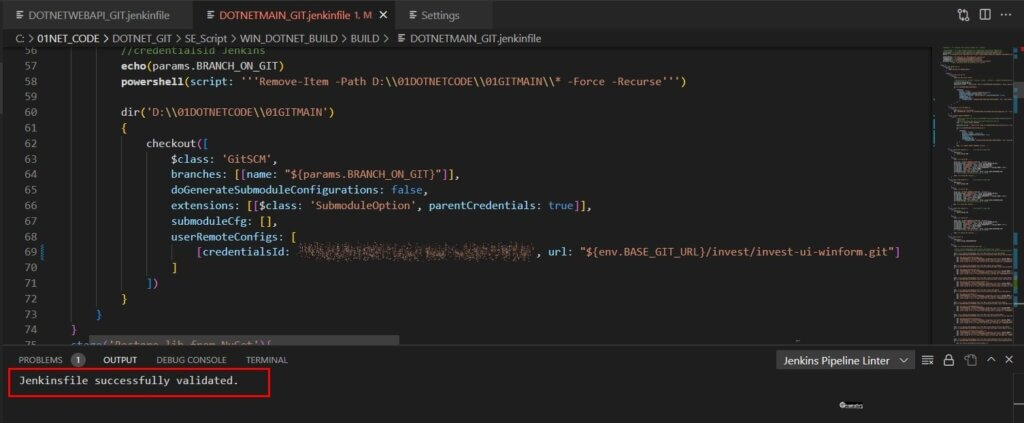This screenshot has width=1024, height=423.
Task: Open the Jenkins Pipeline Linter channel dropdown
Action: pos(844,360)
